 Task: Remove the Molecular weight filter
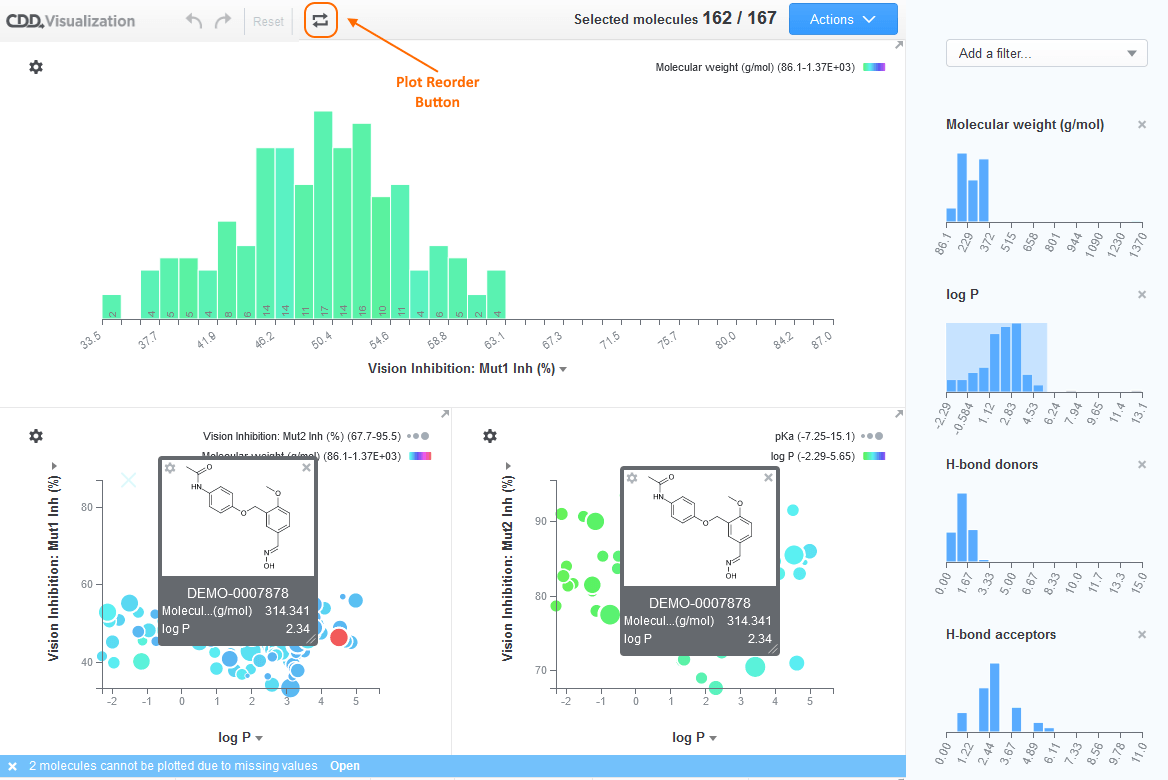[1141, 124]
